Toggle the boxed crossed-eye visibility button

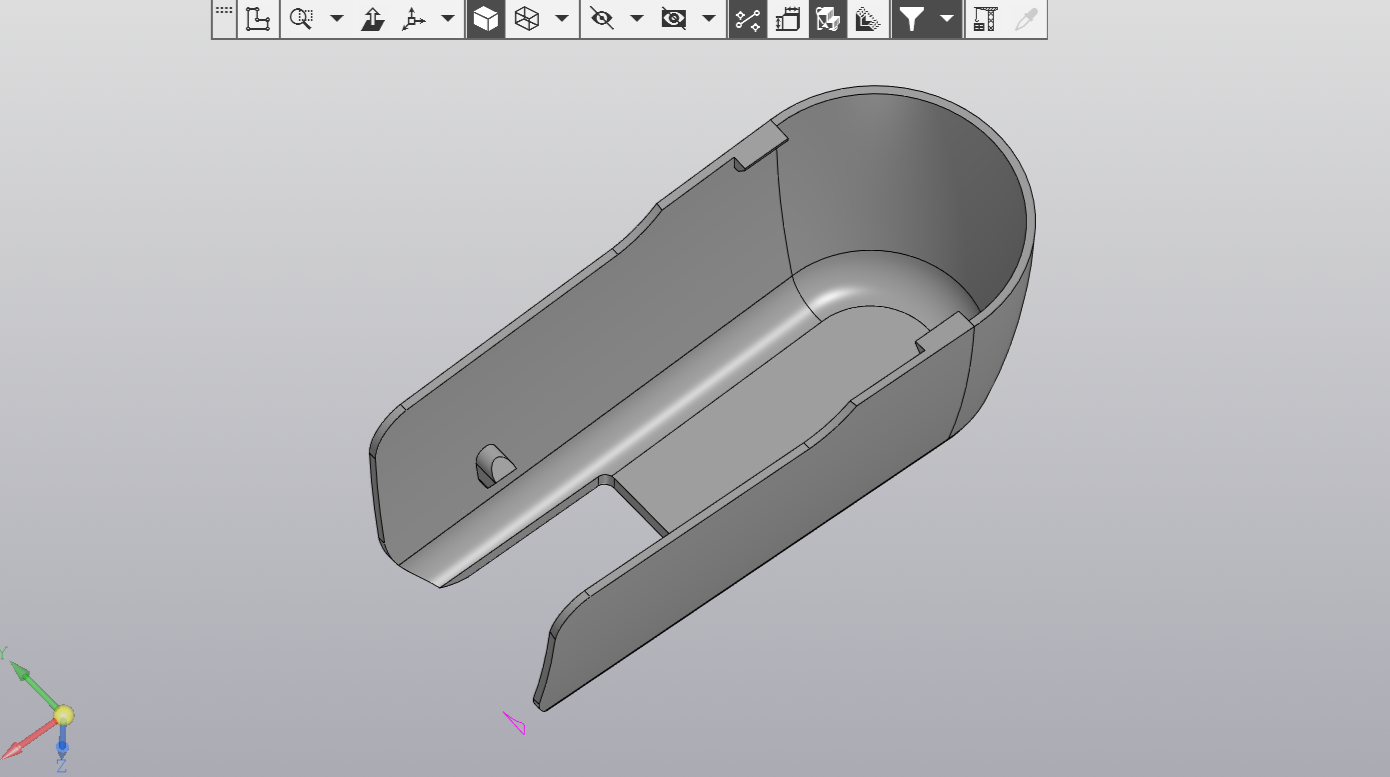[x=674, y=19]
